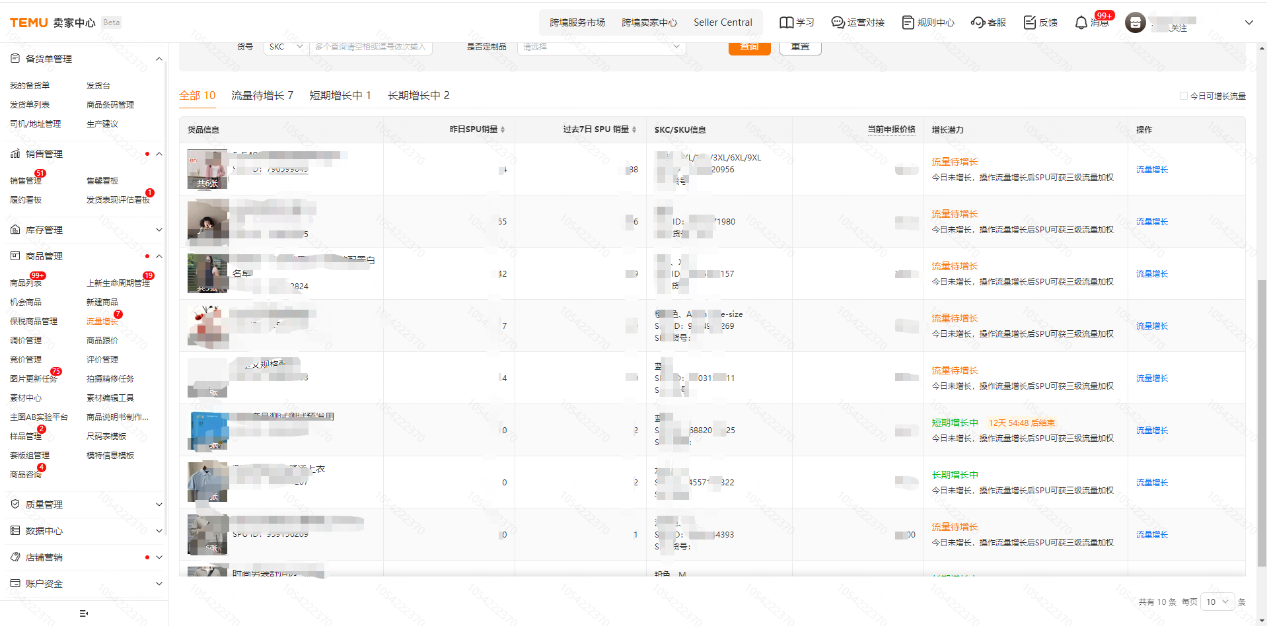Open the 消息 notification bell
The width and height of the screenshot is (1267, 626).
[x=1081, y=23]
